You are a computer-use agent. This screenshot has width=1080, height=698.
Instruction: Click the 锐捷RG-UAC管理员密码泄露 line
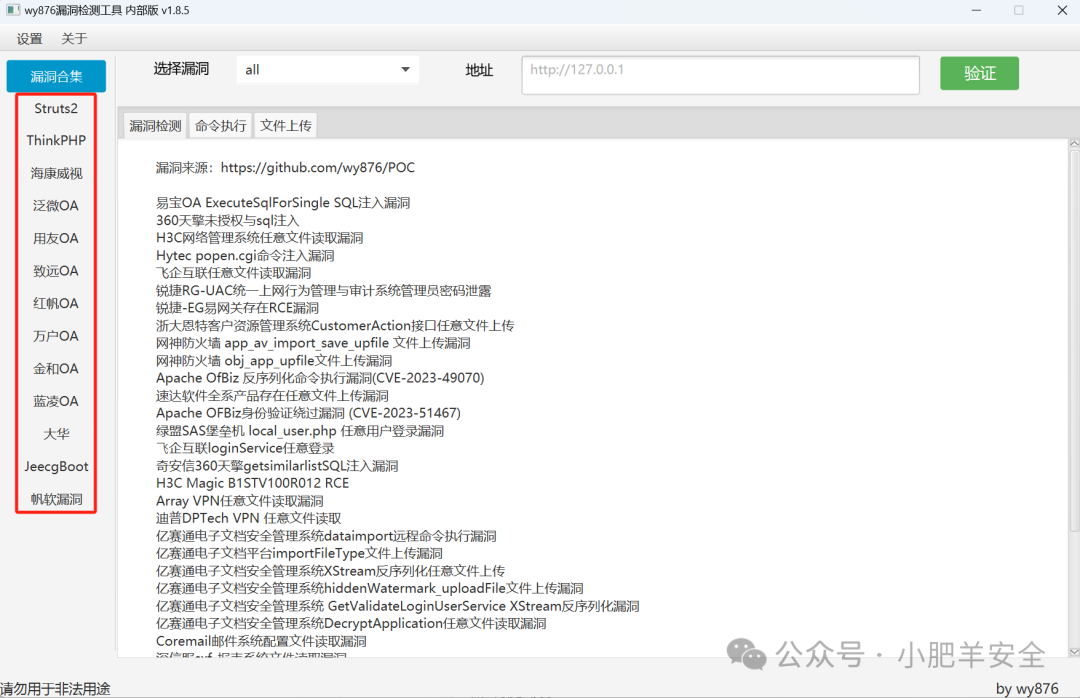click(x=324, y=291)
